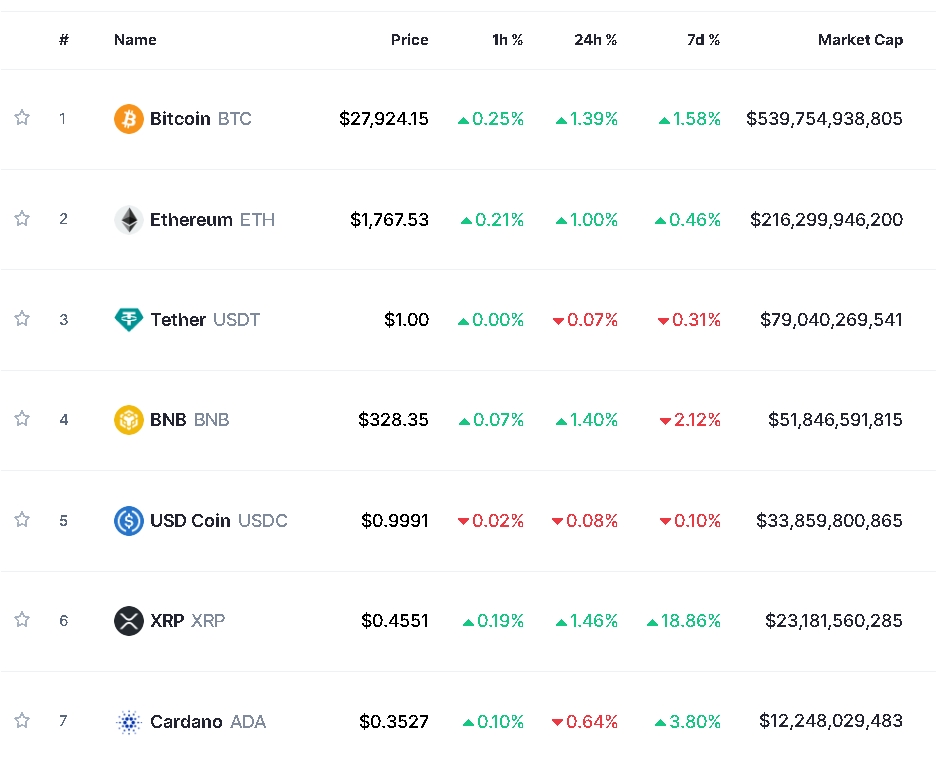
Task: Sort table by Price column header
Action: (409, 40)
